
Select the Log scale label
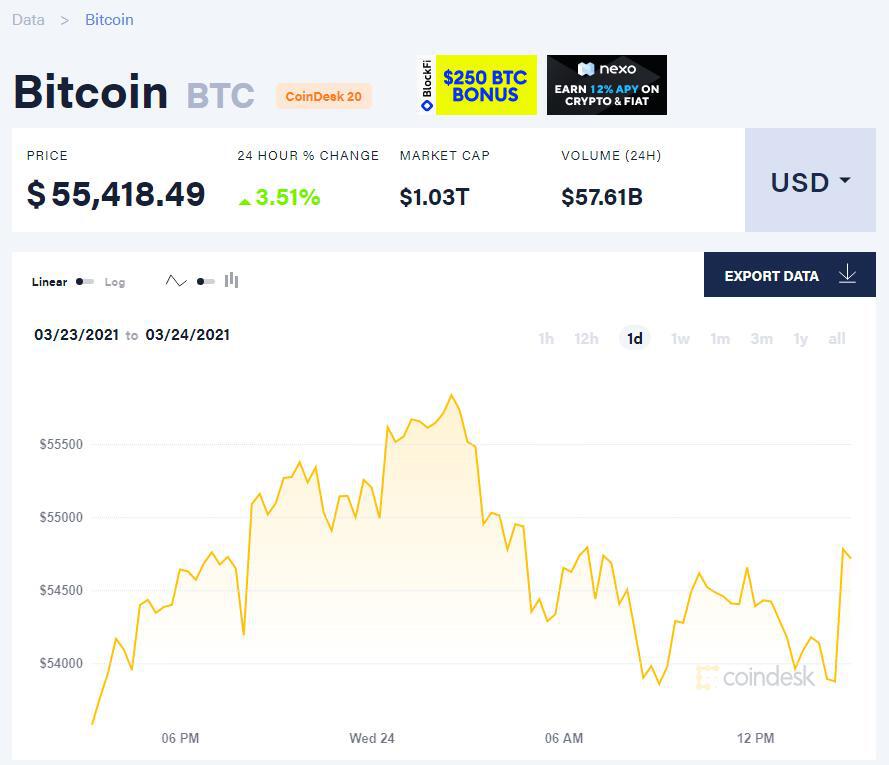tap(115, 282)
